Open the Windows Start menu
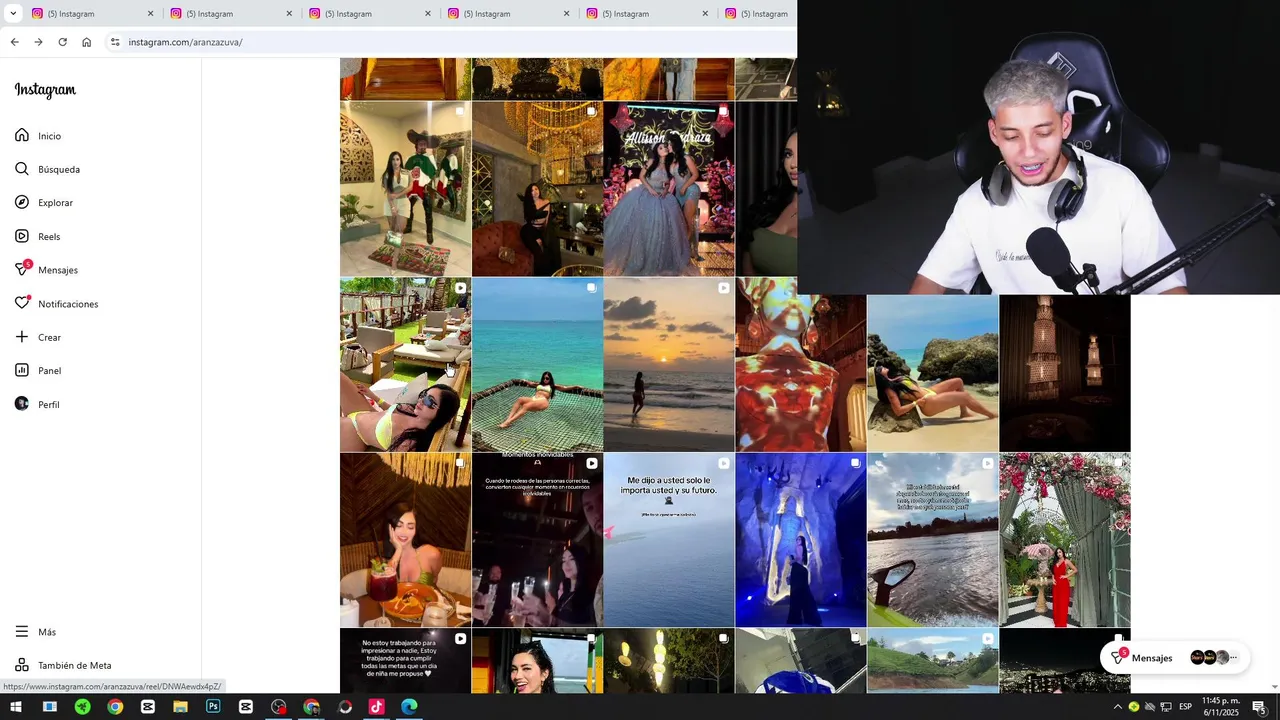Image resolution: width=1280 pixels, height=720 pixels. tap(16, 707)
